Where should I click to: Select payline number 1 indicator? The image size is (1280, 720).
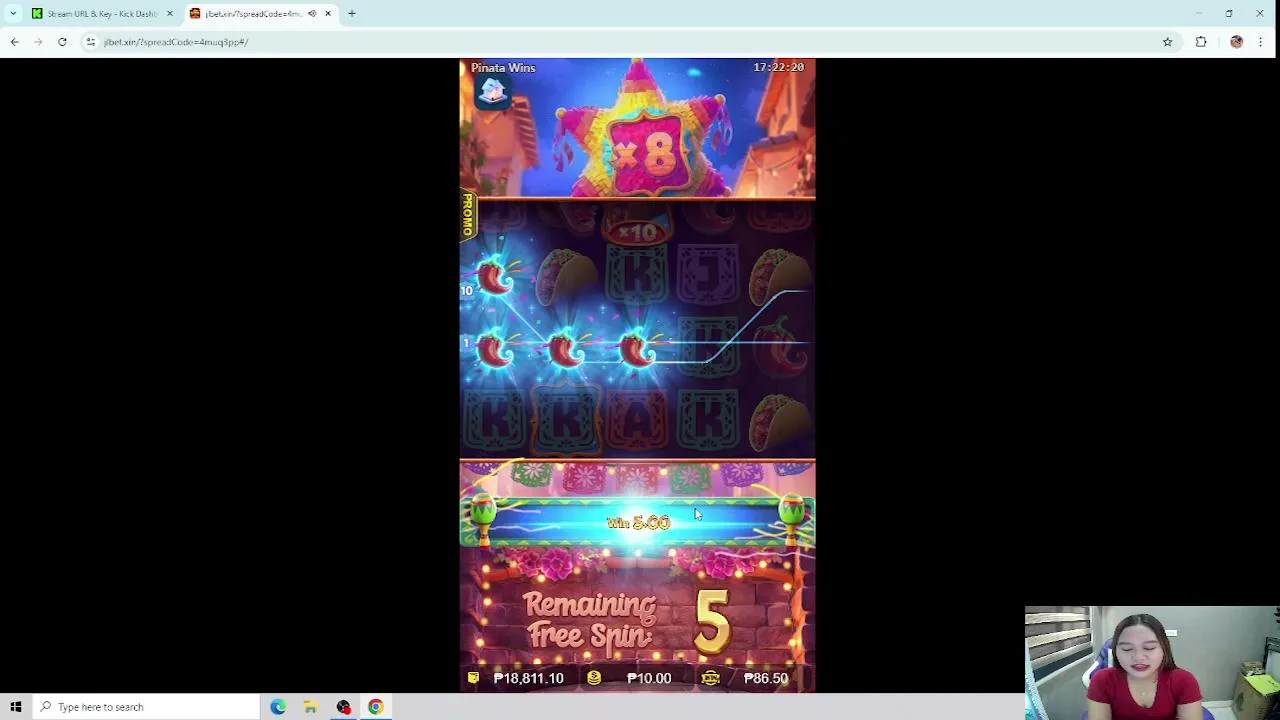pos(465,343)
